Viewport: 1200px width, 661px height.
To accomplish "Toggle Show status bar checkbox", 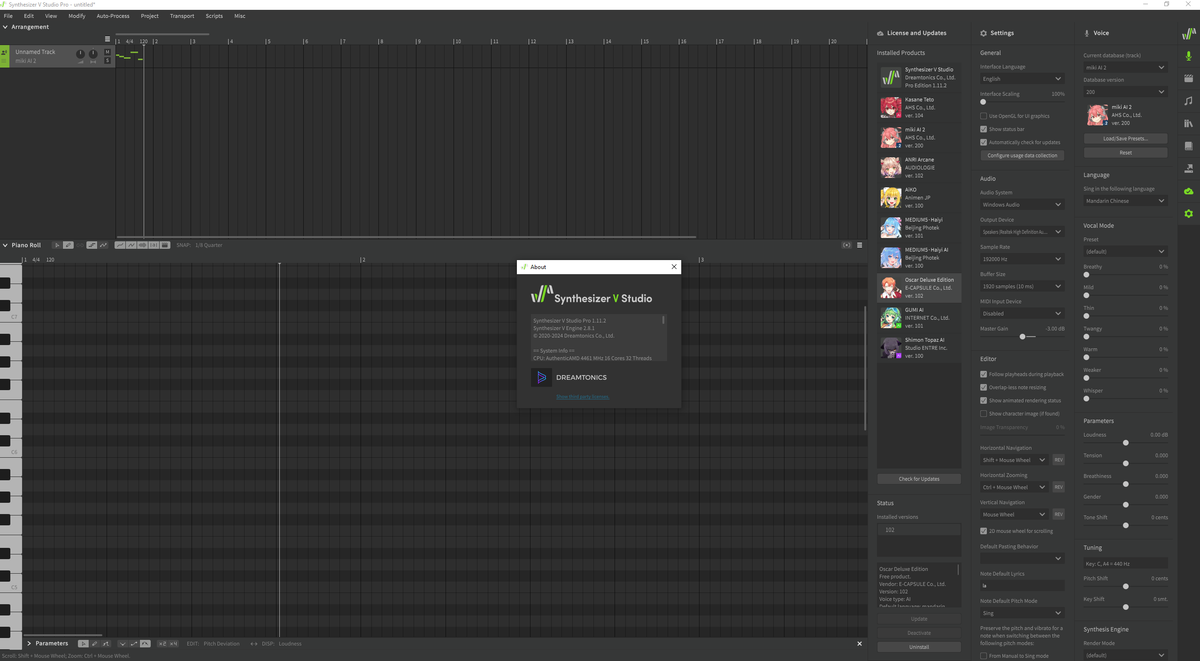I will click(984, 129).
